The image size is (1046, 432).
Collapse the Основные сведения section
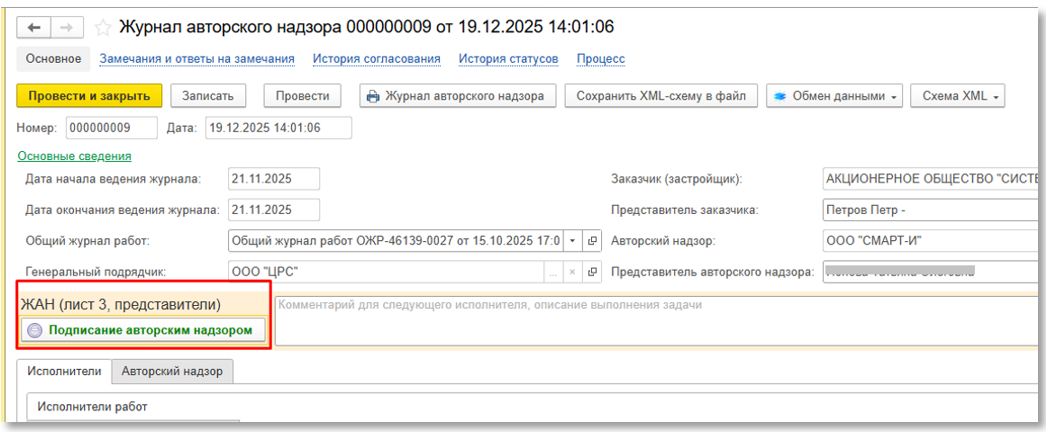[x=74, y=156]
